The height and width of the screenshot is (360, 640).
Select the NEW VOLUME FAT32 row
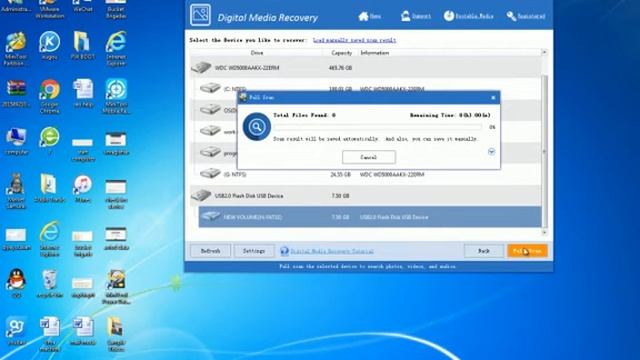coord(370,217)
